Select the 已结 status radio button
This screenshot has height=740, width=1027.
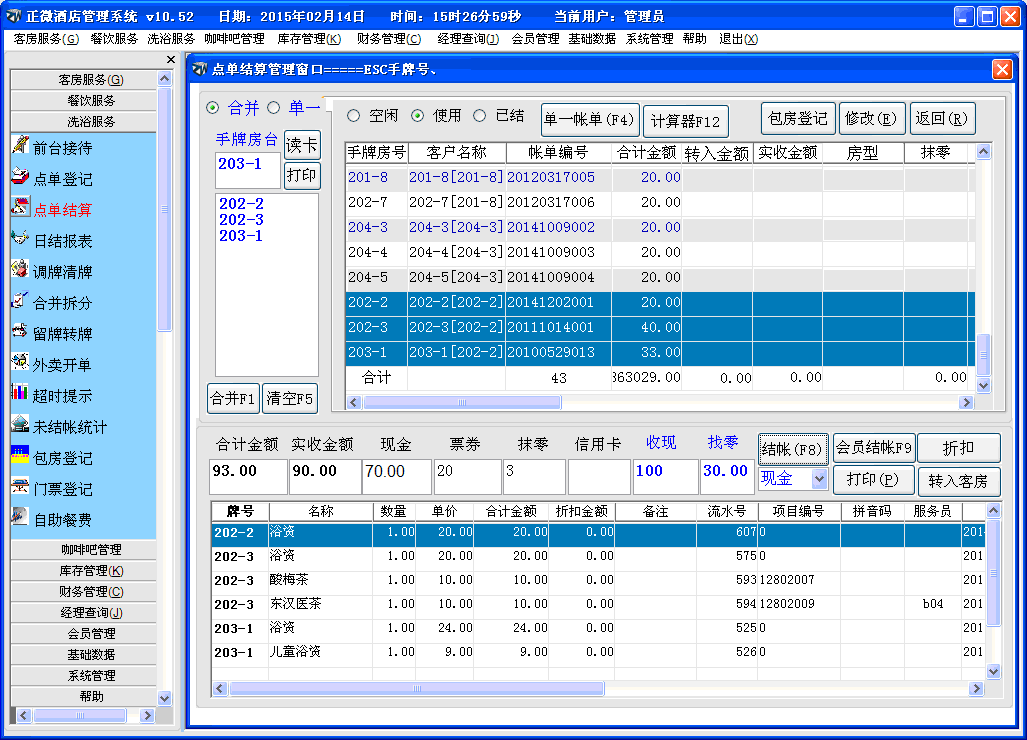click(480, 116)
